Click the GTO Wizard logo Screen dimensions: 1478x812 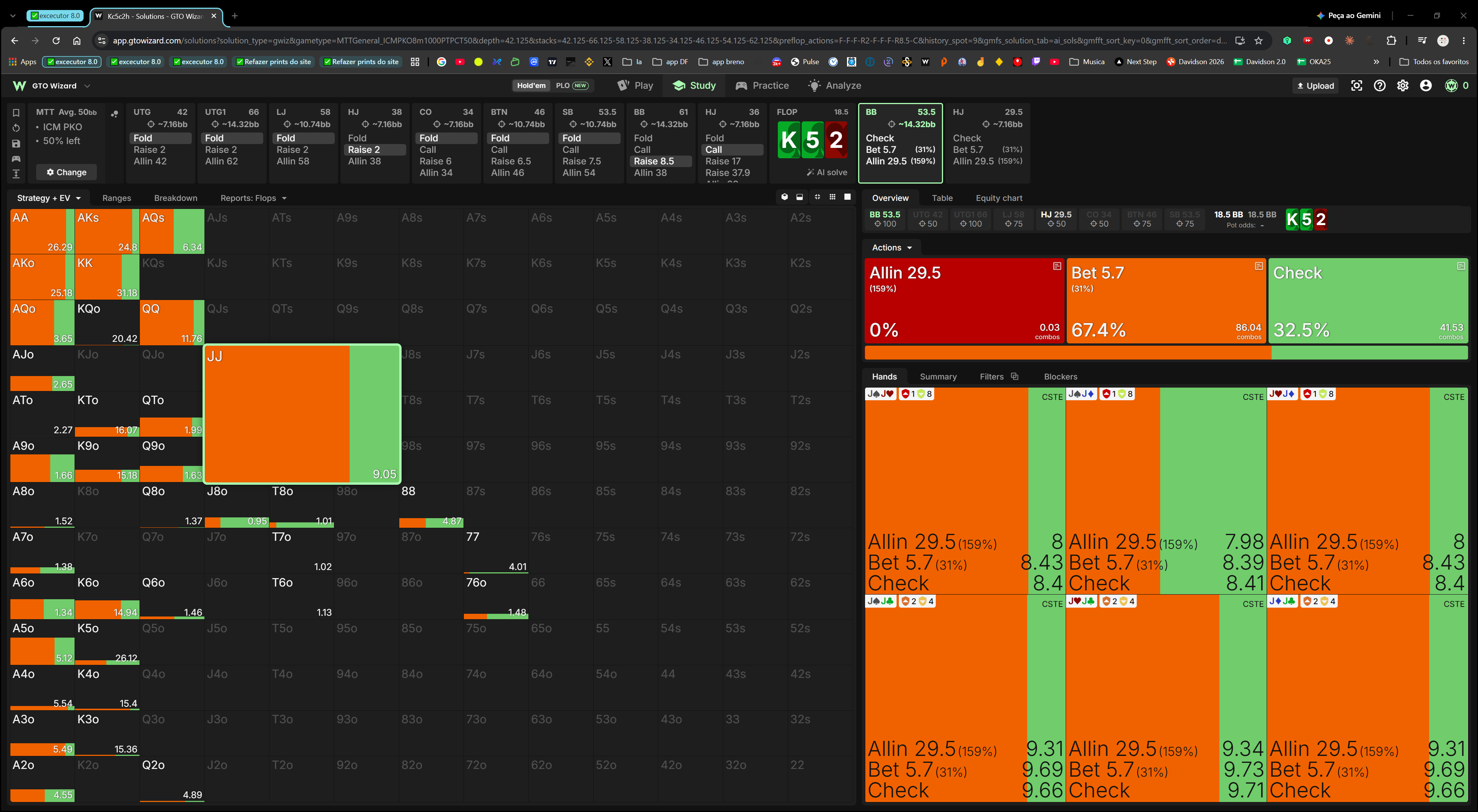pyautogui.click(x=19, y=85)
